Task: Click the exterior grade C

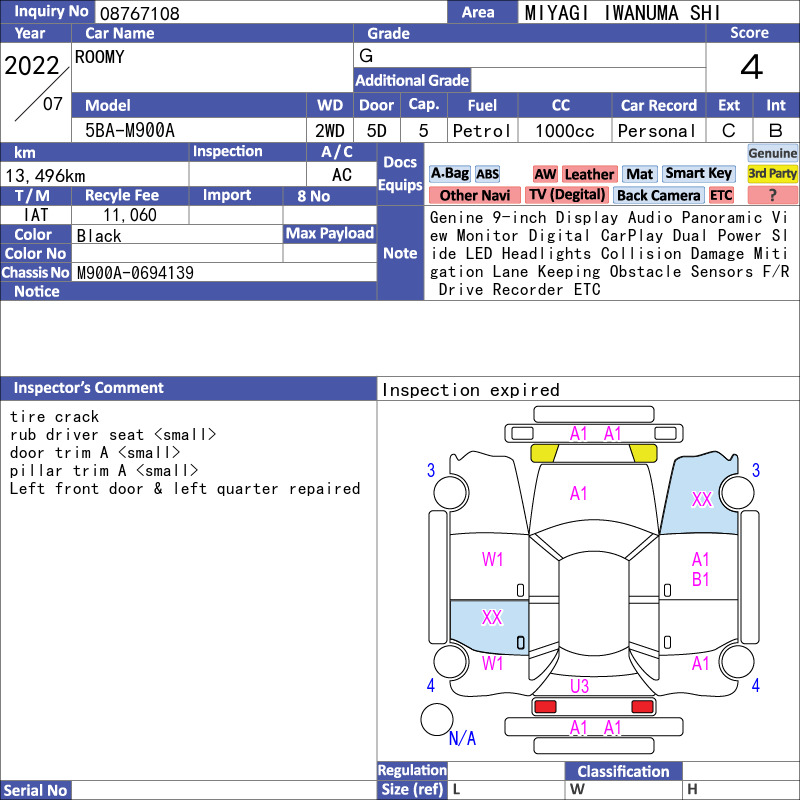Action: coord(729,131)
